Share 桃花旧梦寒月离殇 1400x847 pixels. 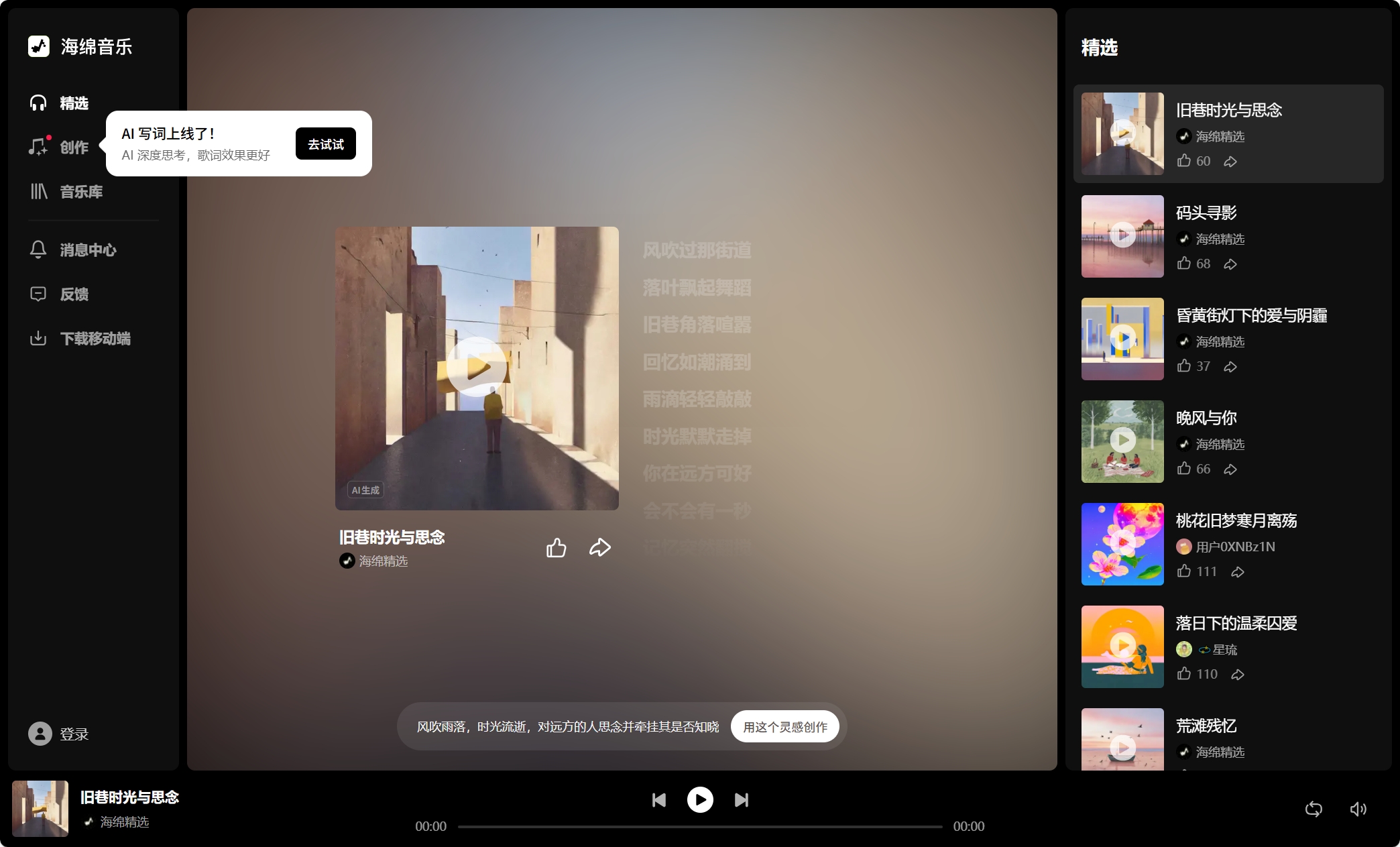1238,571
